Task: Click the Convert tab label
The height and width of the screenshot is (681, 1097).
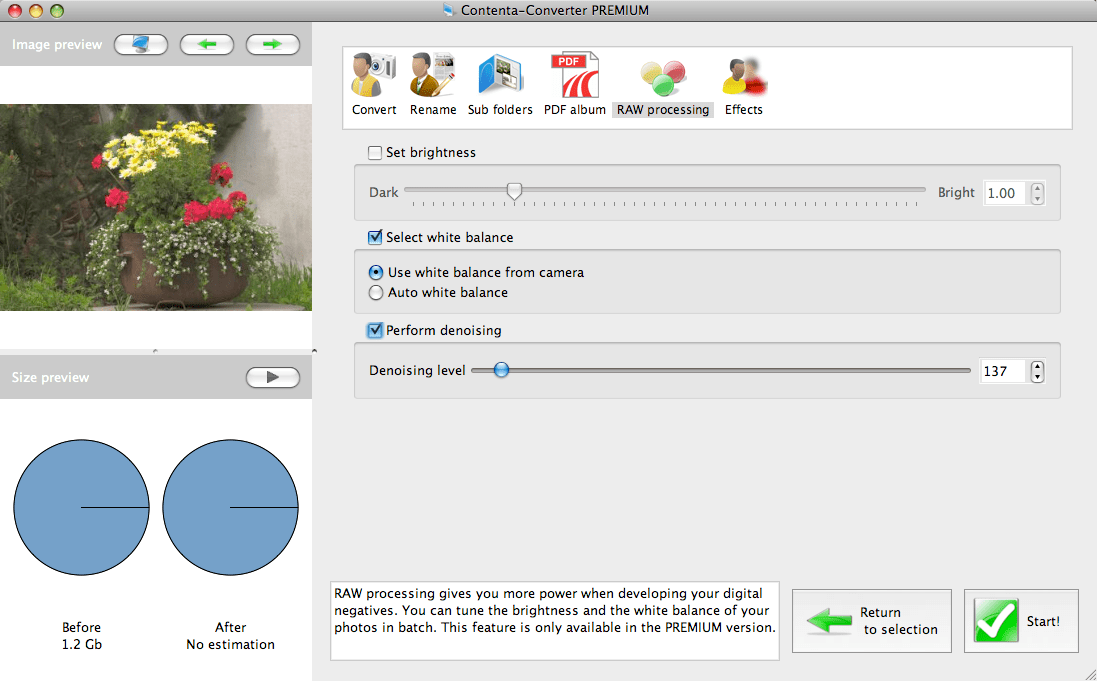Action: coord(374,110)
